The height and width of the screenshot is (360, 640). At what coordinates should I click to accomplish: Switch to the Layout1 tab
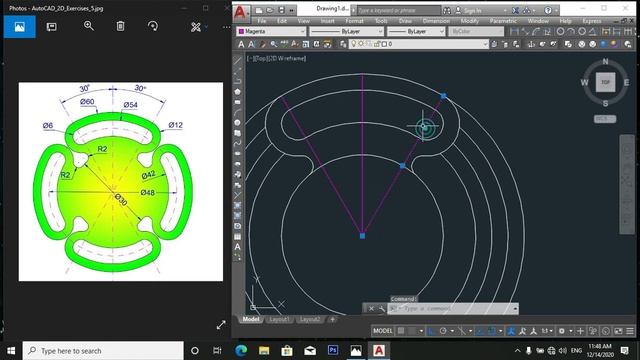[x=279, y=319]
